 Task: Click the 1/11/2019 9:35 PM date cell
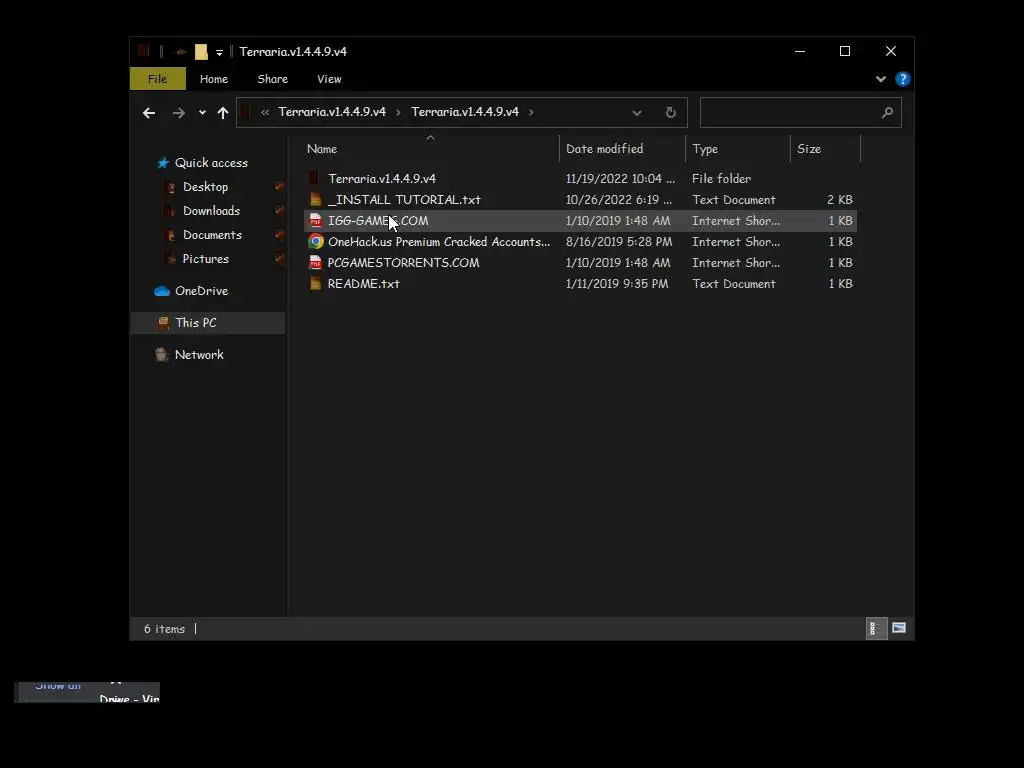coord(617,283)
